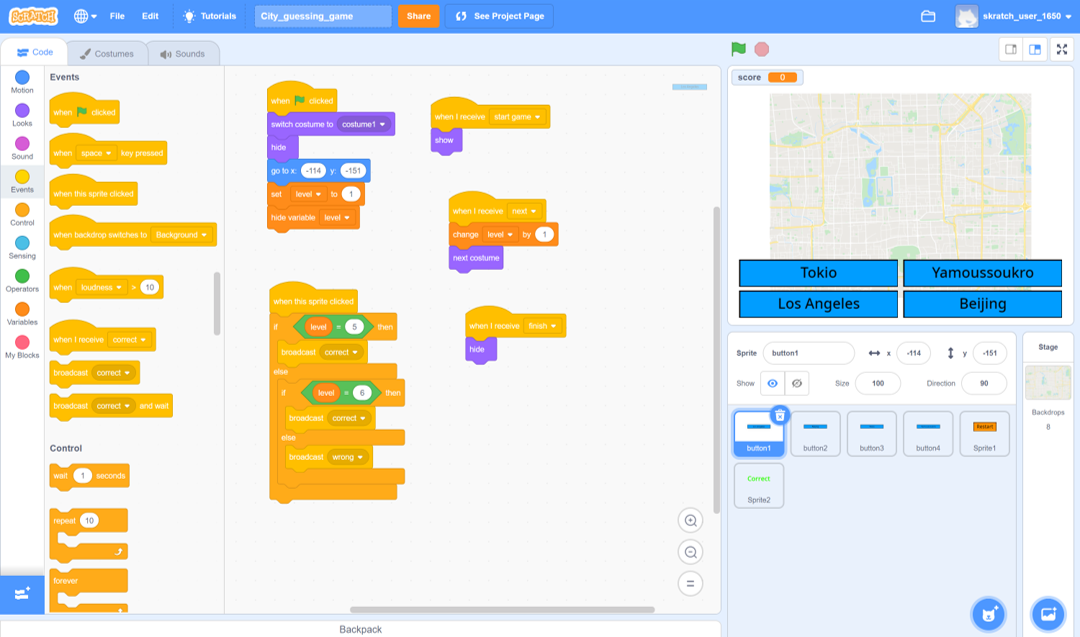Share the project
Viewport: 1080px width, 637px height.
click(x=418, y=16)
